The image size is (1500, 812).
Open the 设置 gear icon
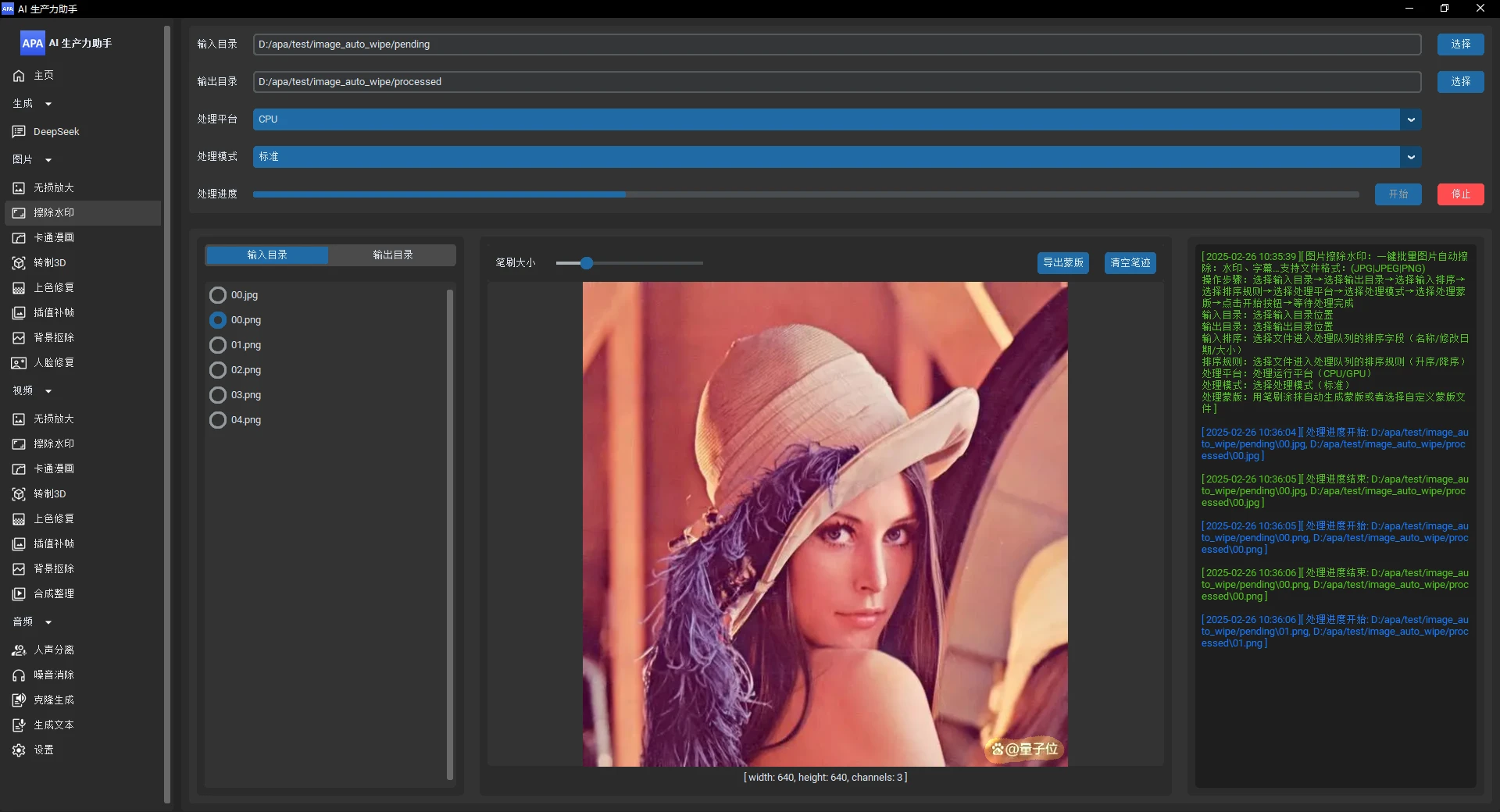[x=19, y=750]
